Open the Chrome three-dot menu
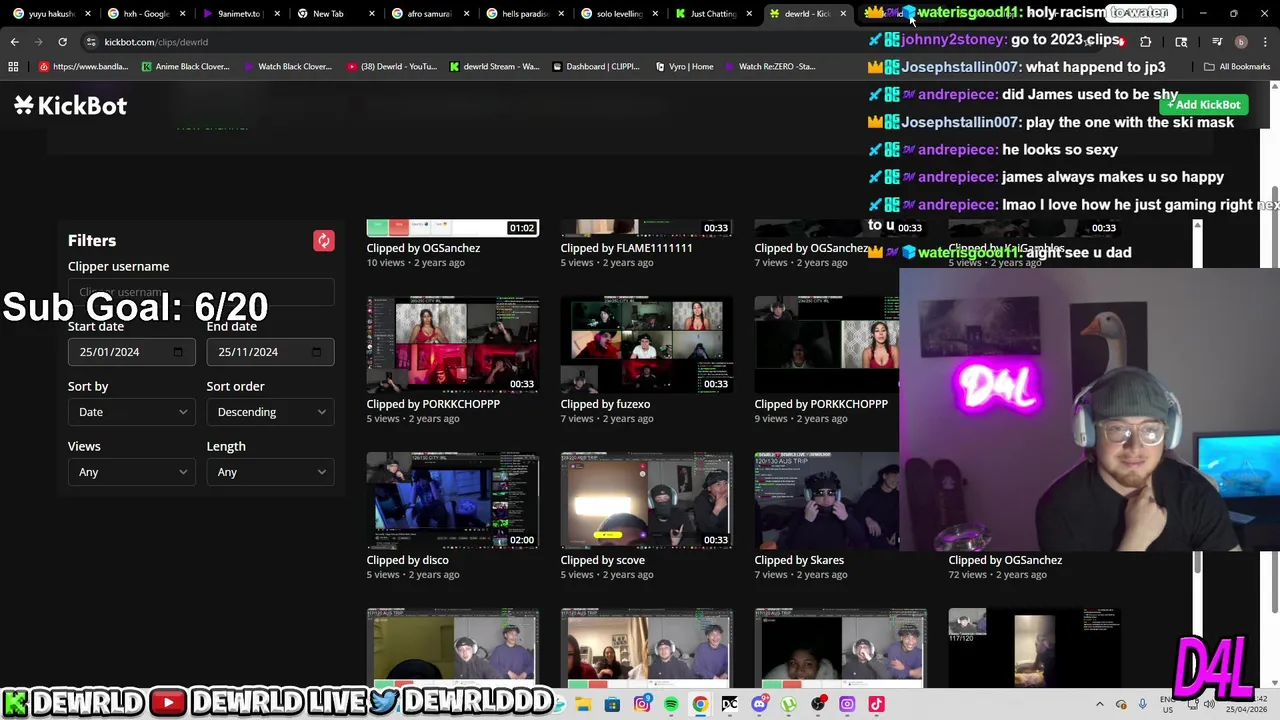The image size is (1280, 720). coord(1265,42)
